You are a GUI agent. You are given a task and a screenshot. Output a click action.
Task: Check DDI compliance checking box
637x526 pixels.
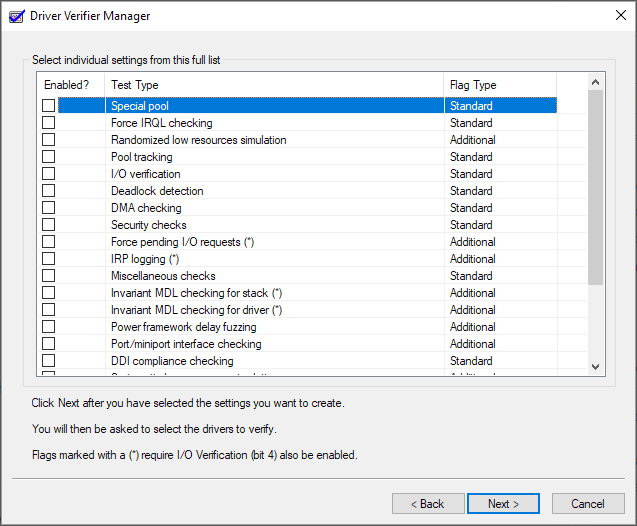coord(48,361)
